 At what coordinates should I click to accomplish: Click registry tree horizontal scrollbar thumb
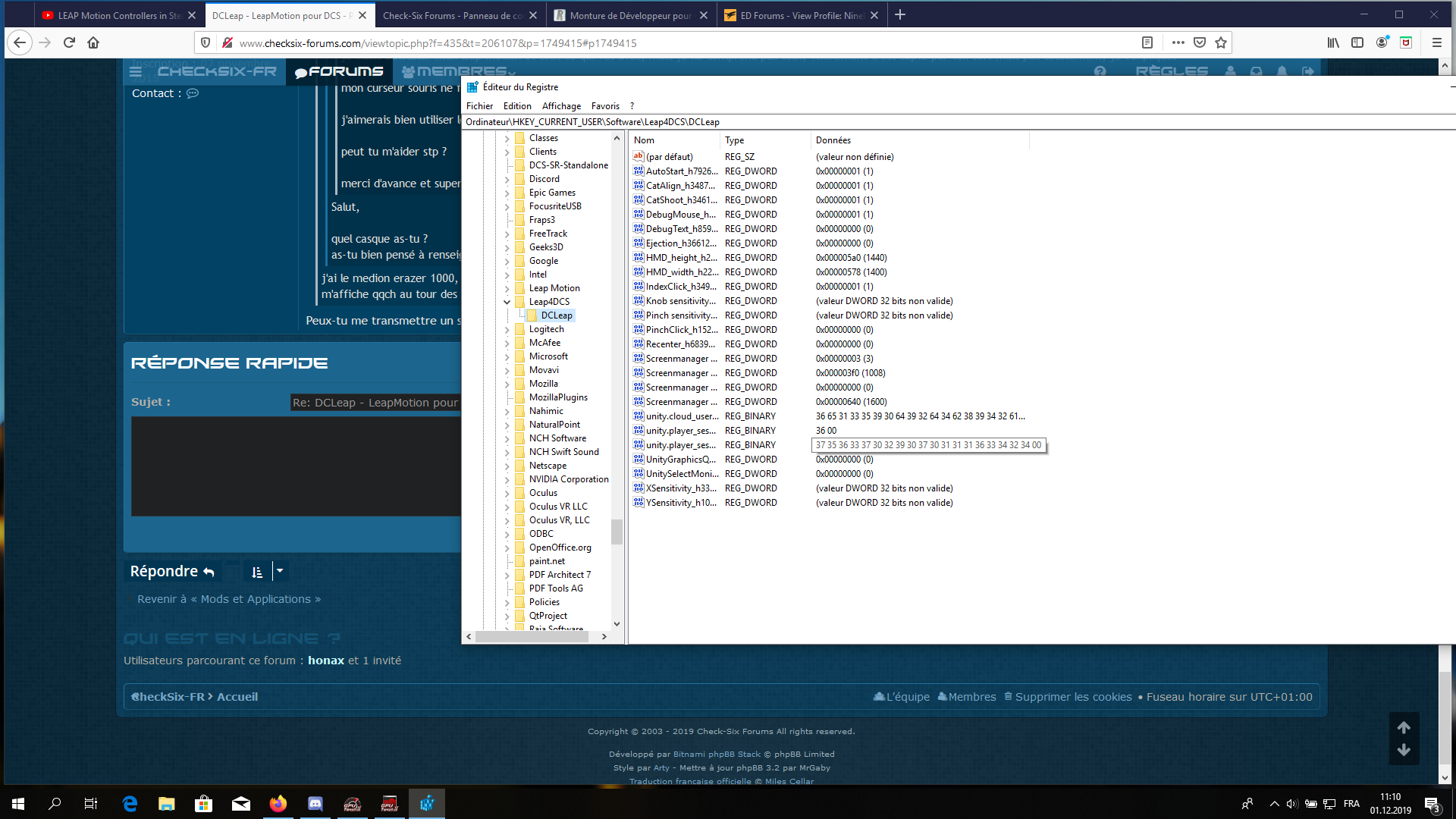532,637
